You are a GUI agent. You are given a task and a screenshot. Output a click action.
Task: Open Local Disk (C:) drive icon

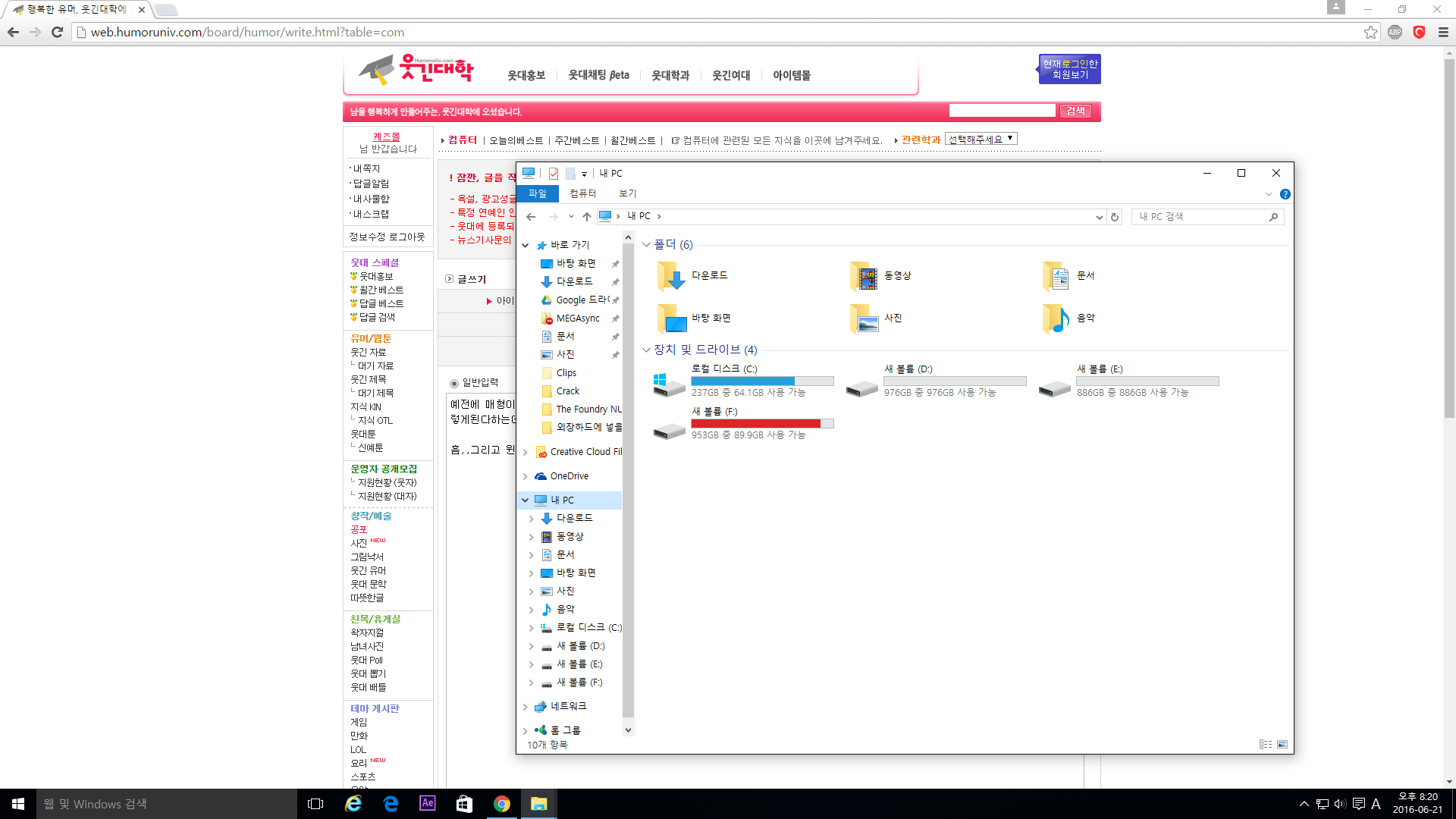click(669, 384)
